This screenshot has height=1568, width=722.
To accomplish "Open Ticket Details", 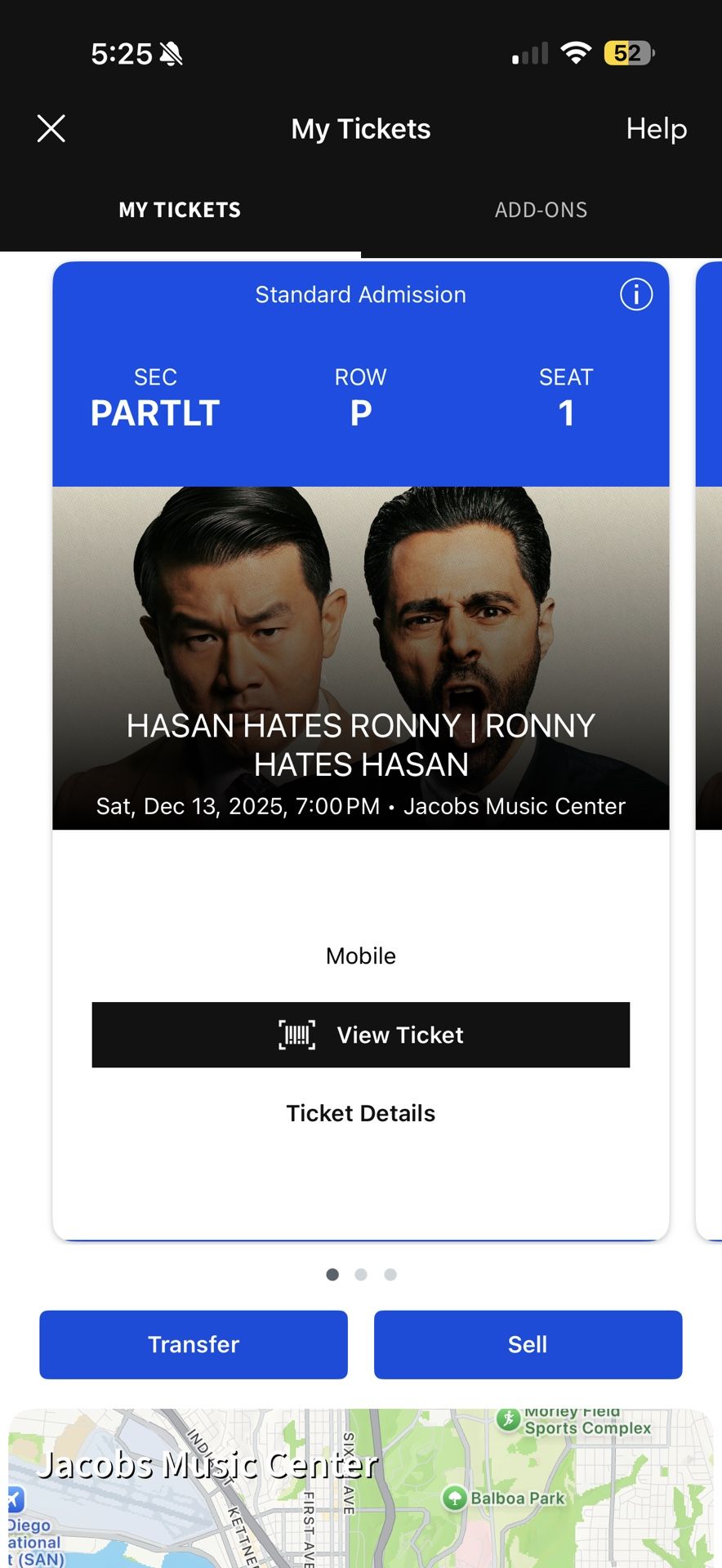I will (x=361, y=1113).
